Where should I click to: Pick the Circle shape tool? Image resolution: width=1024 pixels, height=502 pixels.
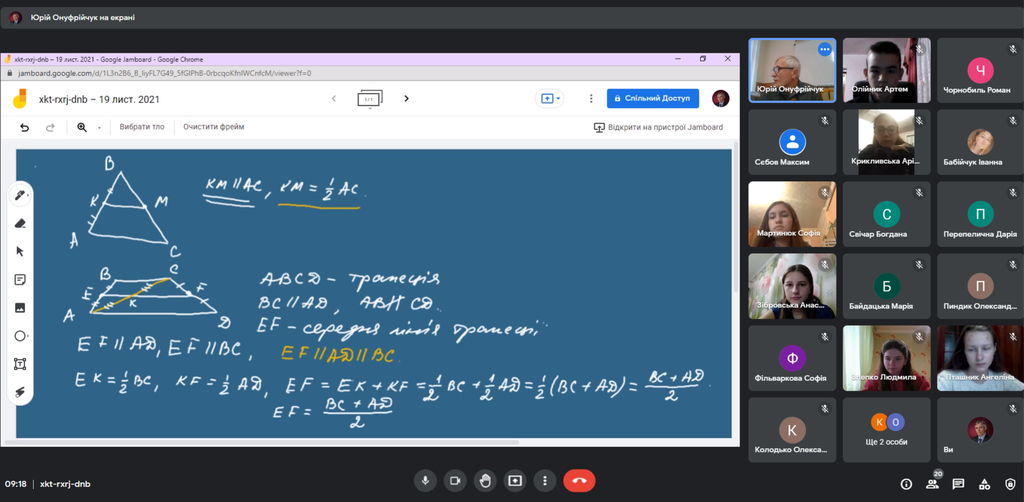(20, 336)
